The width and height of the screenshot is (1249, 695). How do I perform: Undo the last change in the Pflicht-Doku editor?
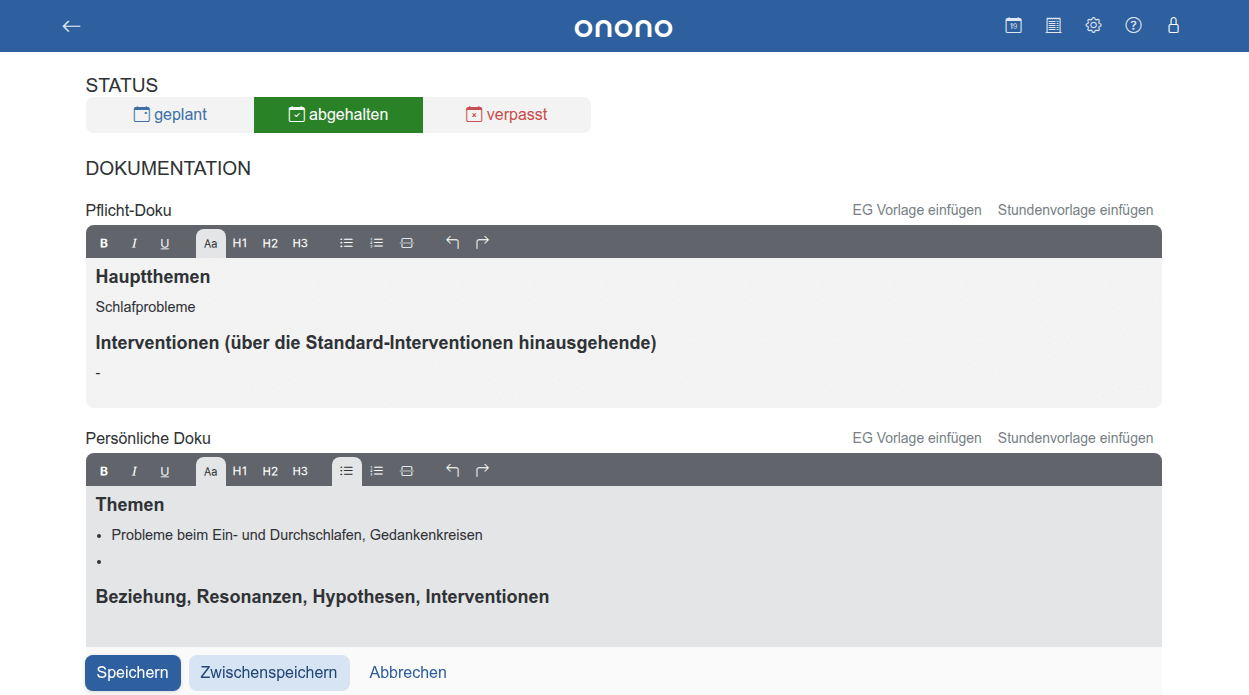click(451, 242)
